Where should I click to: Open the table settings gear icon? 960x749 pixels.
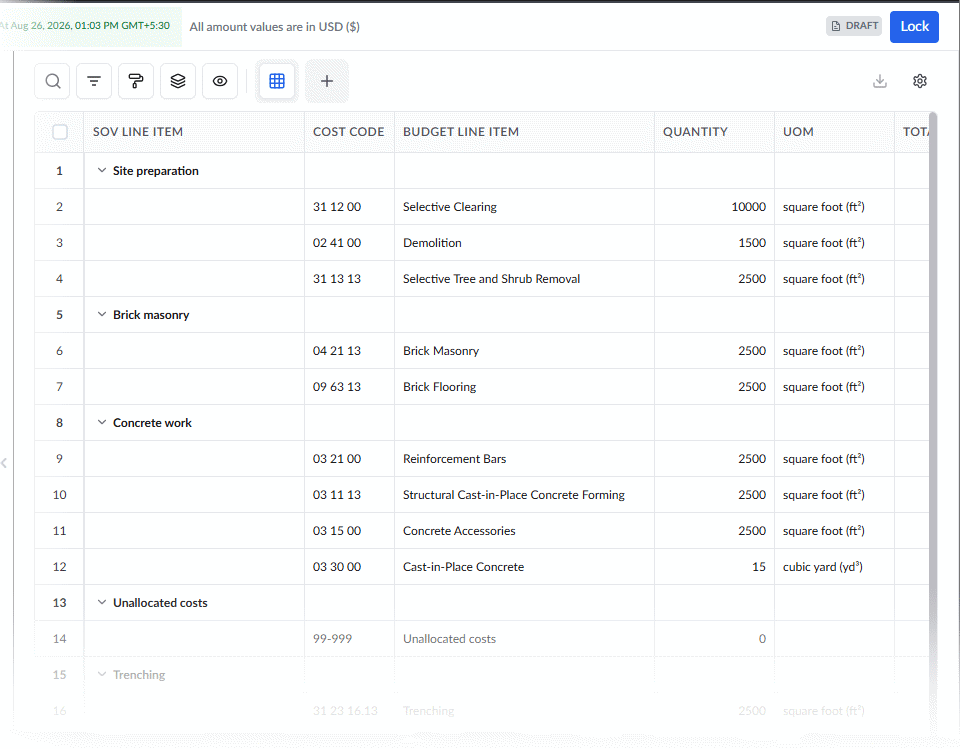pos(920,81)
